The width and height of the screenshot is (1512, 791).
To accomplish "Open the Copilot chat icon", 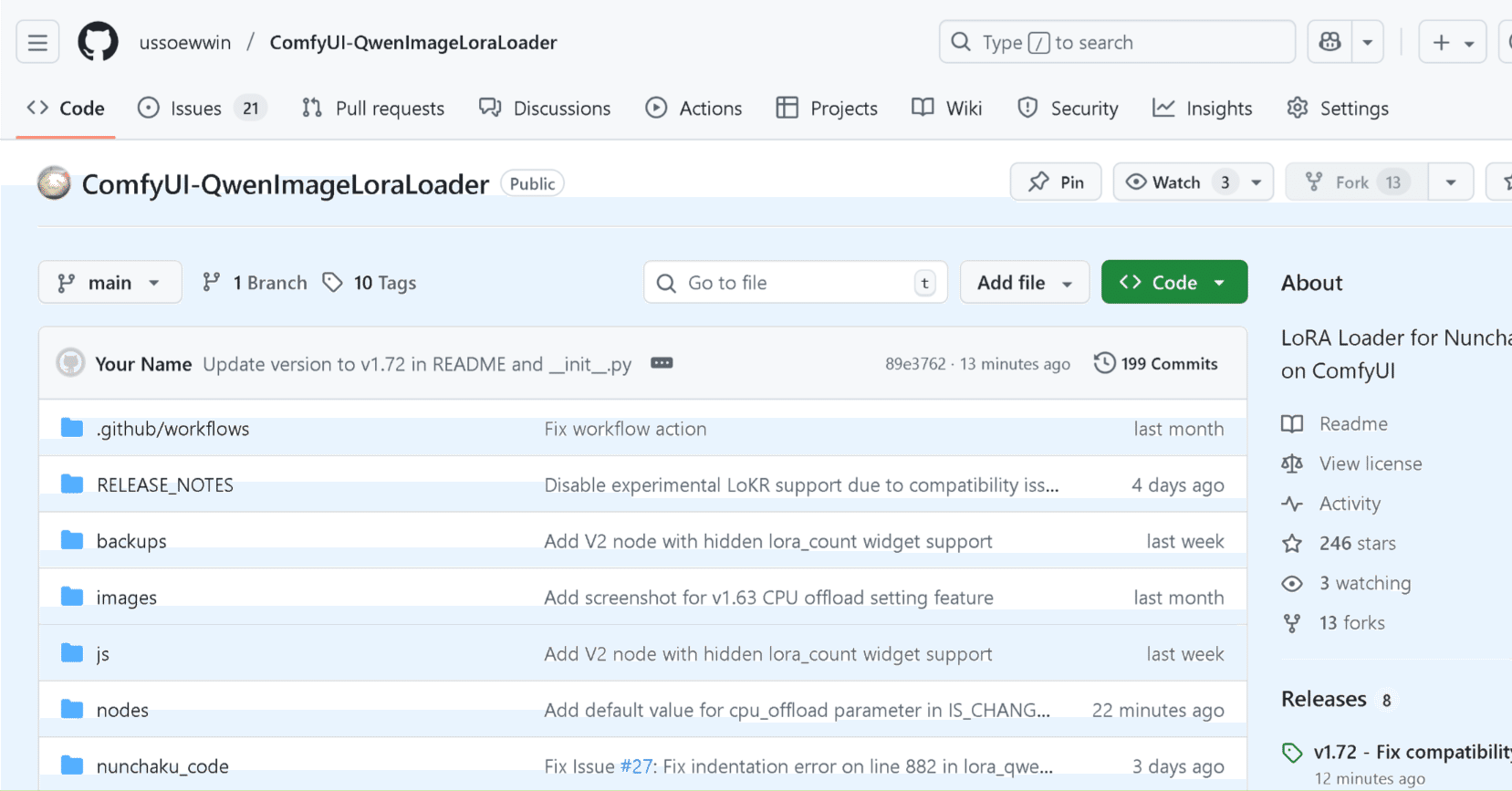I will coord(1330,43).
